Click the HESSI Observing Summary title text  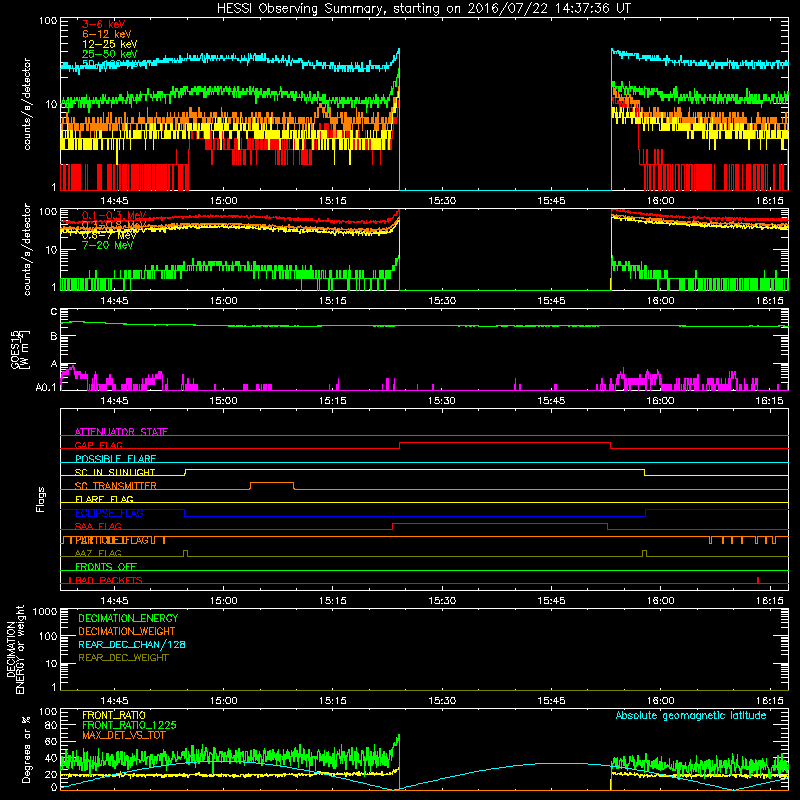pos(423,9)
